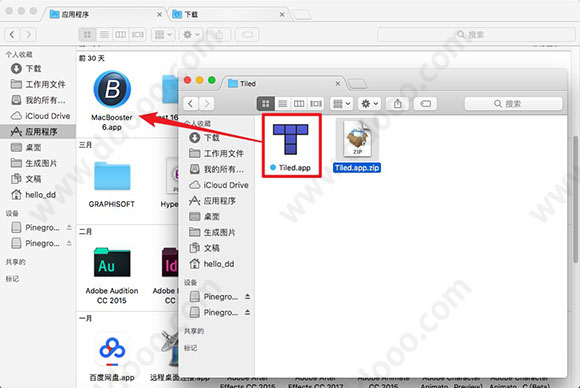Click the vertical scrollbar at right edge

(576, 200)
